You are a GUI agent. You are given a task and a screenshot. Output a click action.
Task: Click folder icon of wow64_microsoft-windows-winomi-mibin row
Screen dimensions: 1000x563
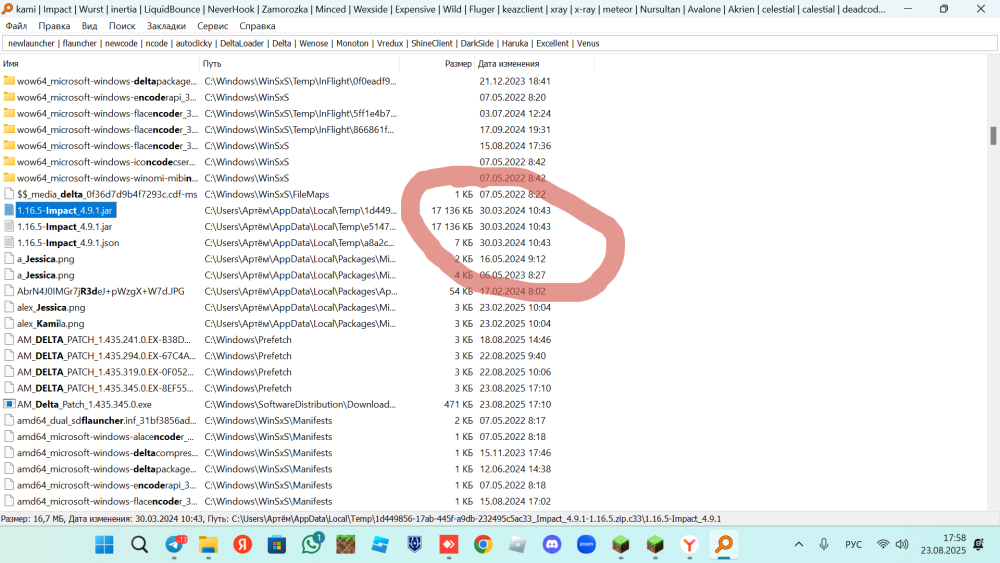tap(9, 178)
